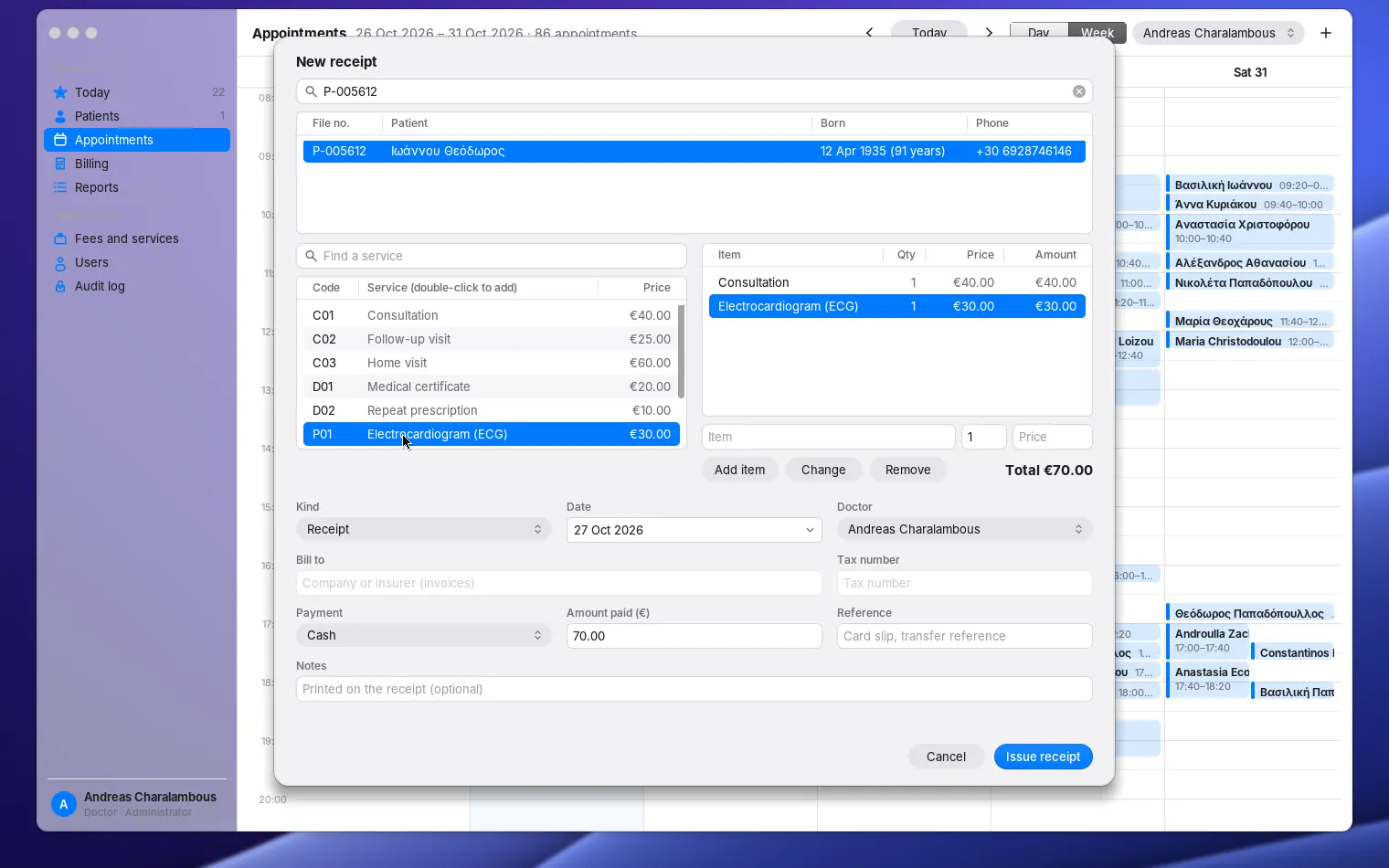1389x868 pixels.
Task: Select service D02 Repeat prescription
Action: click(492, 410)
